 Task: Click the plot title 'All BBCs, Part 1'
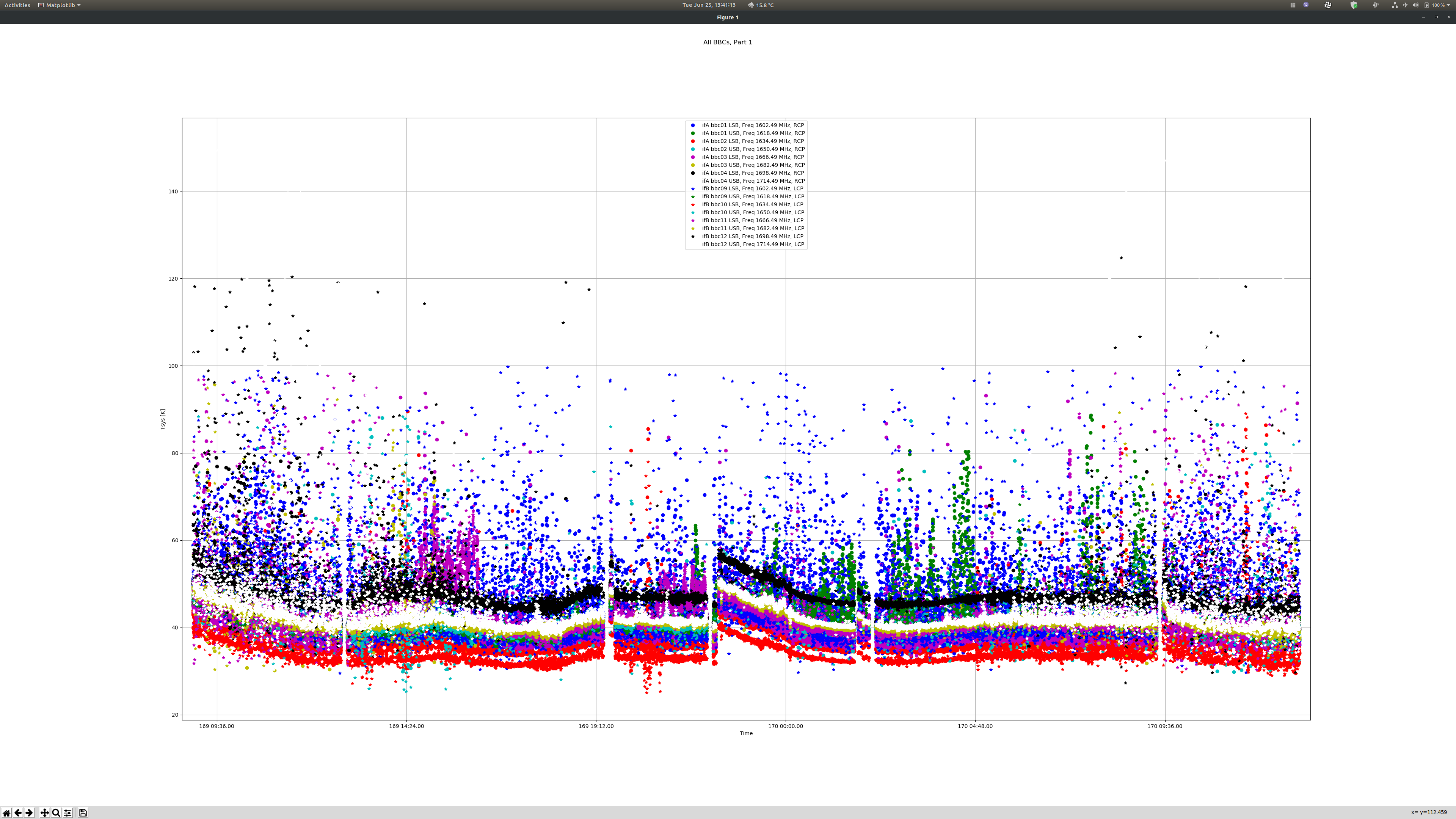click(x=728, y=42)
